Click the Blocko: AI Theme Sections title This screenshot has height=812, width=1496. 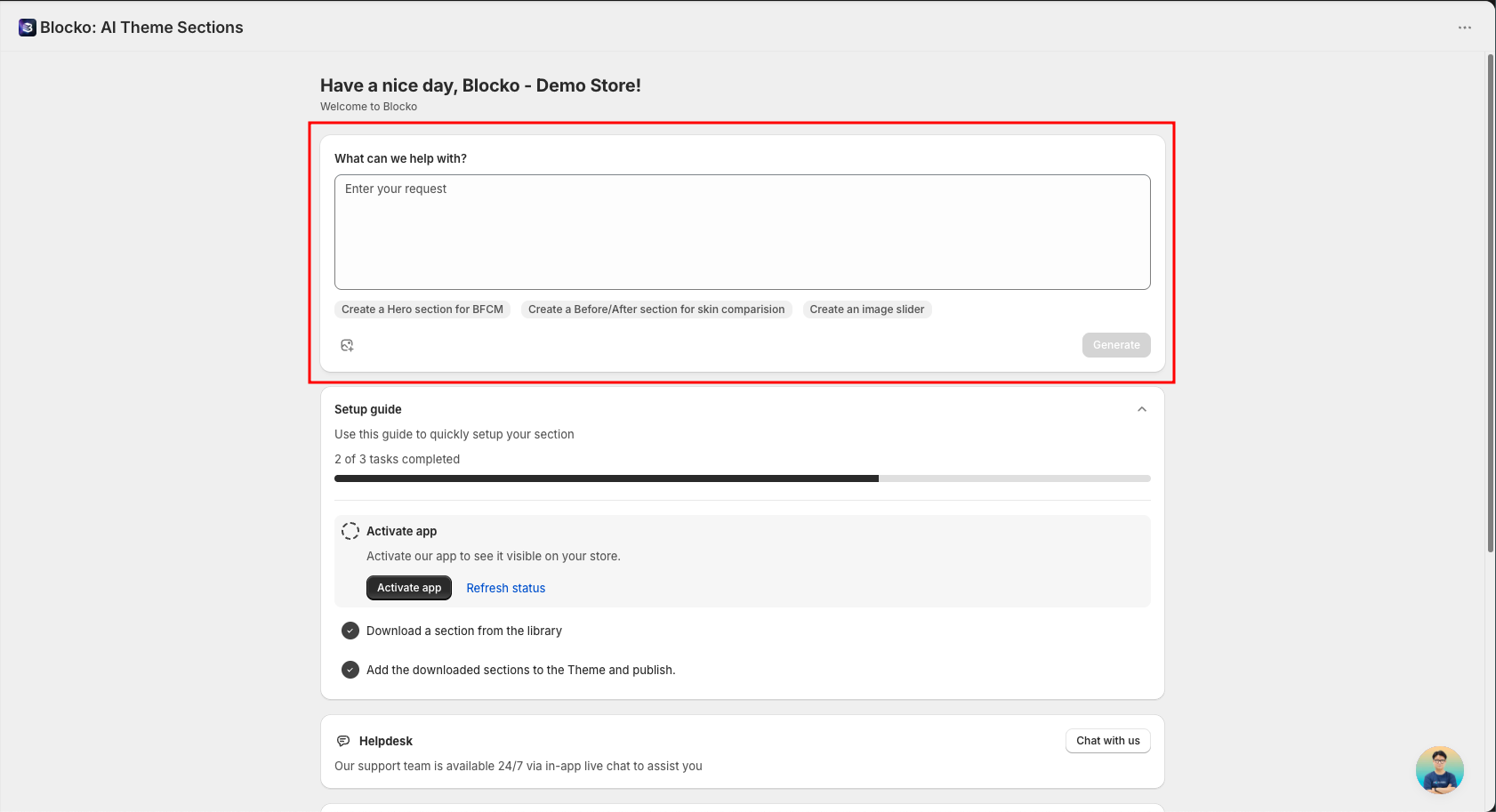point(141,28)
